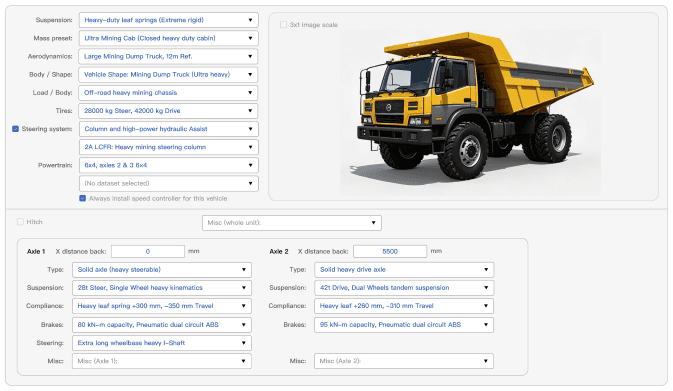Image resolution: width=673 pixels, height=391 pixels.
Task: Open the Mass preset Ultra Mining Cab dropdown
Action: (168, 38)
